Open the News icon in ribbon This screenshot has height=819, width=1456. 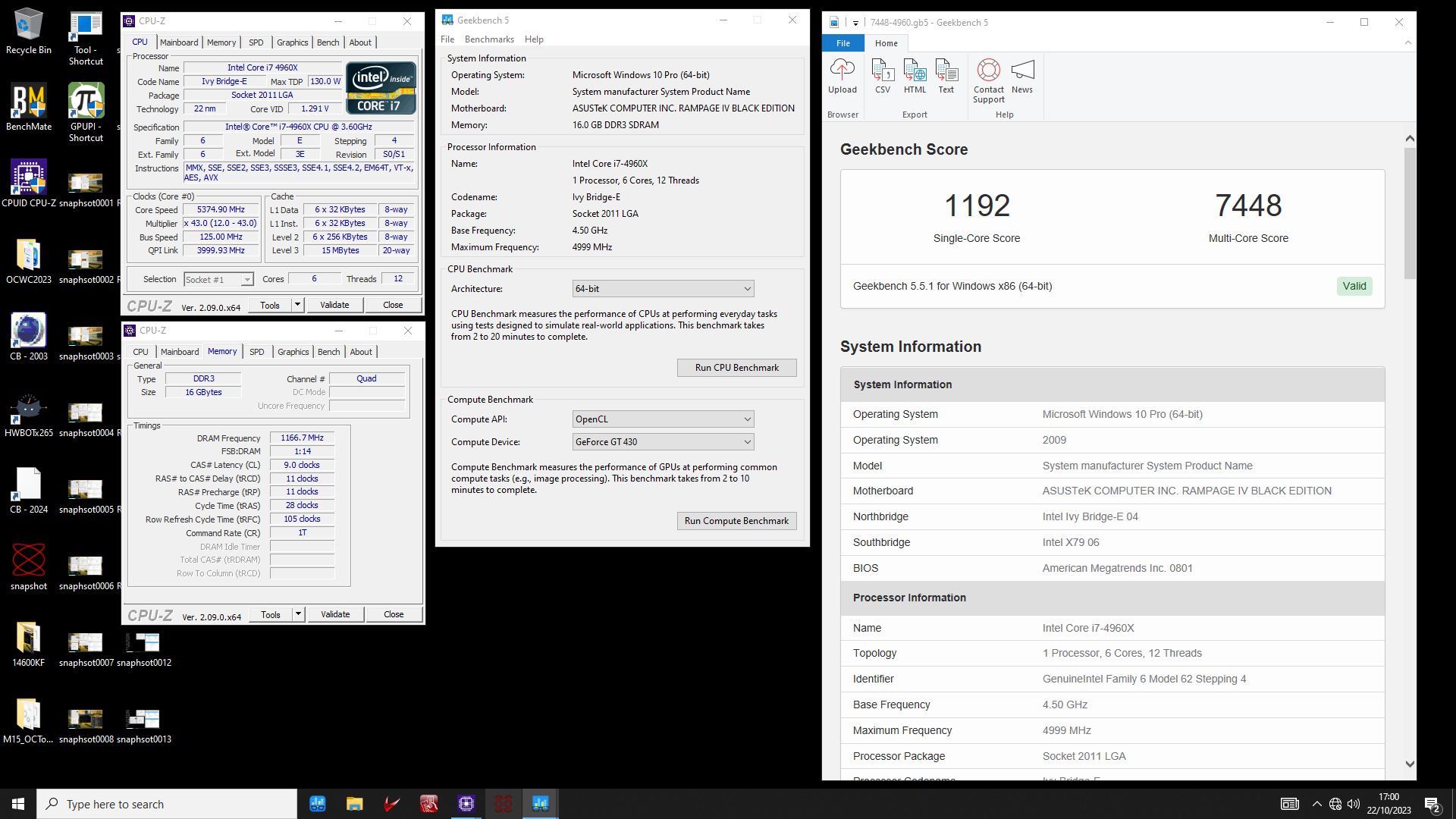(x=1022, y=76)
